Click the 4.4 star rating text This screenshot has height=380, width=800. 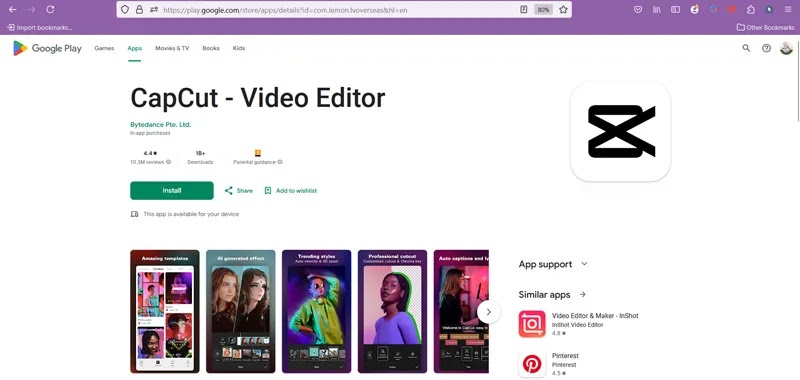(x=150, y=153)
